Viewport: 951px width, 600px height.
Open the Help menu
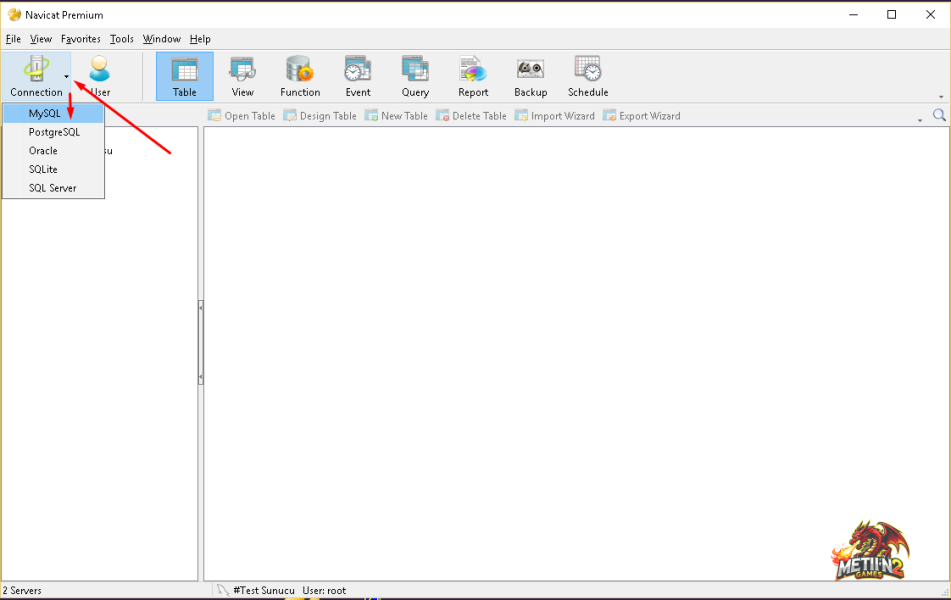click(200, 39)
